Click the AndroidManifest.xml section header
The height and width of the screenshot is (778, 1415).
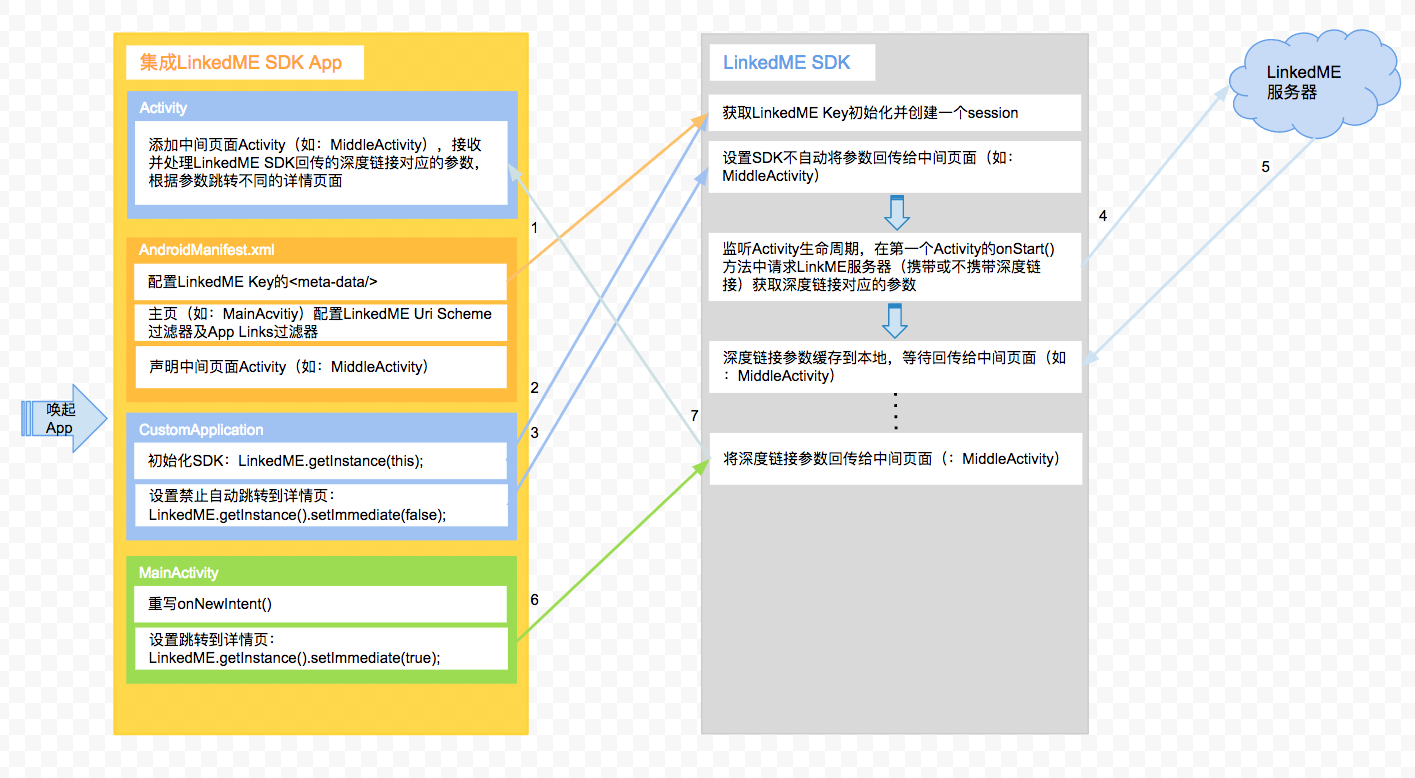click(206, 249)
